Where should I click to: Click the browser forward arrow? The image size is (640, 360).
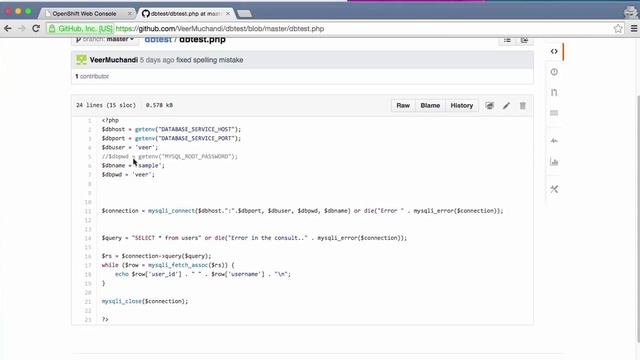[22, 29]
